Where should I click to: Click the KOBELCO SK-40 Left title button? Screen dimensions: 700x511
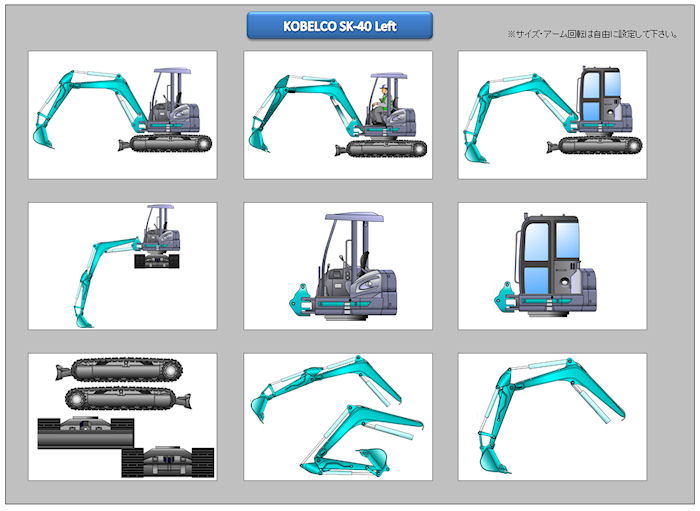[x=340, y=25]
